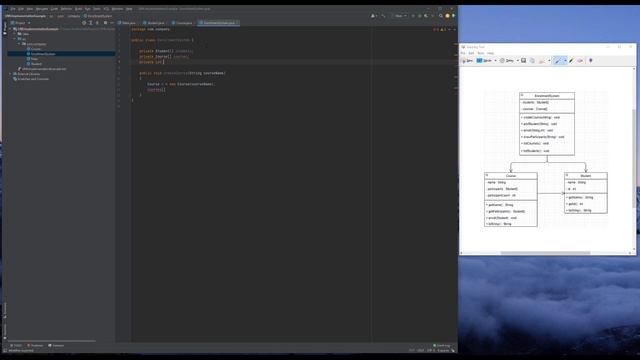640x360 pixels.
Task: Open the IntelliJ File menu
Action: 13,9
